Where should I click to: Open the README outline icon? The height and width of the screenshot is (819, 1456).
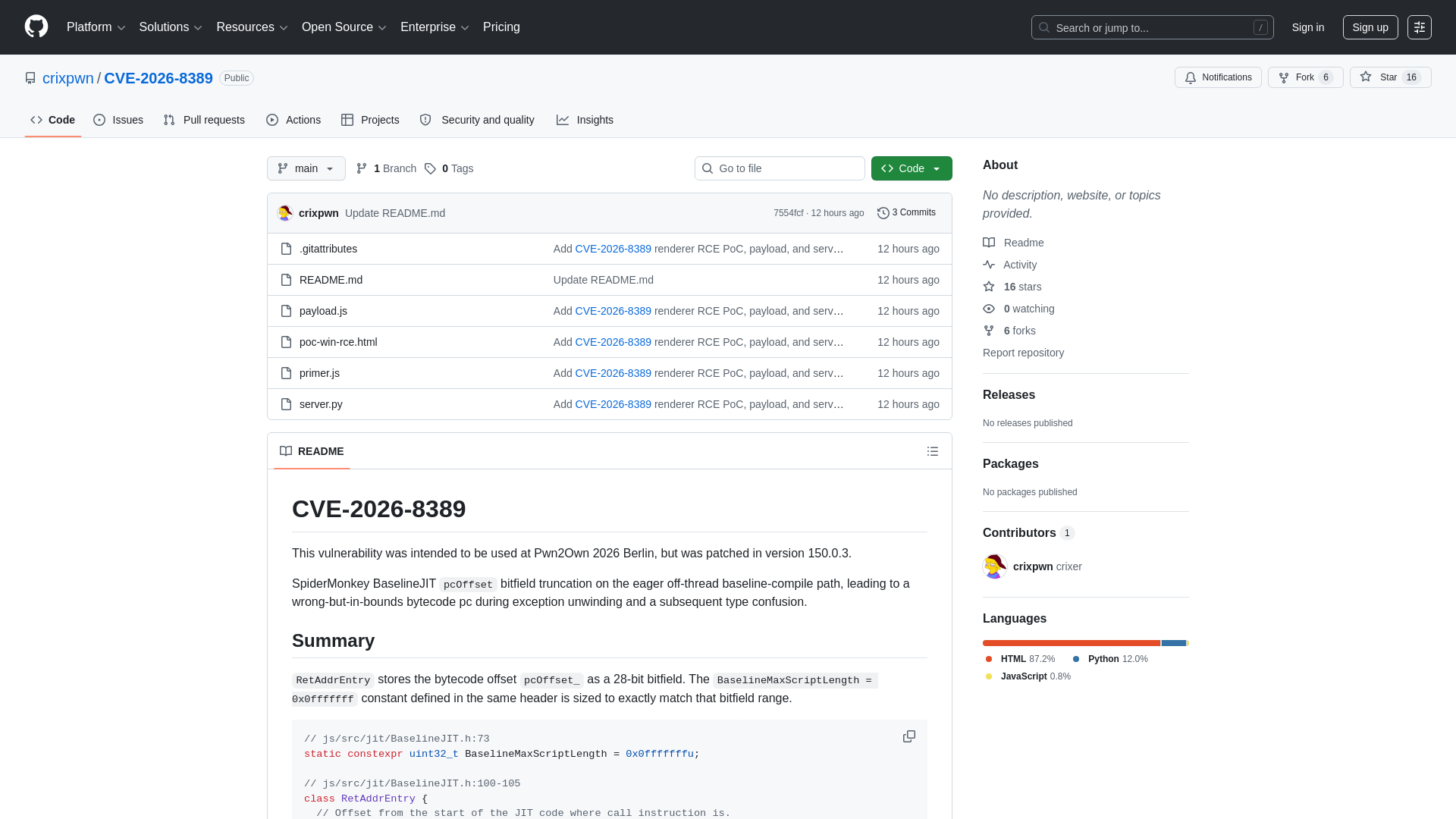933,451
